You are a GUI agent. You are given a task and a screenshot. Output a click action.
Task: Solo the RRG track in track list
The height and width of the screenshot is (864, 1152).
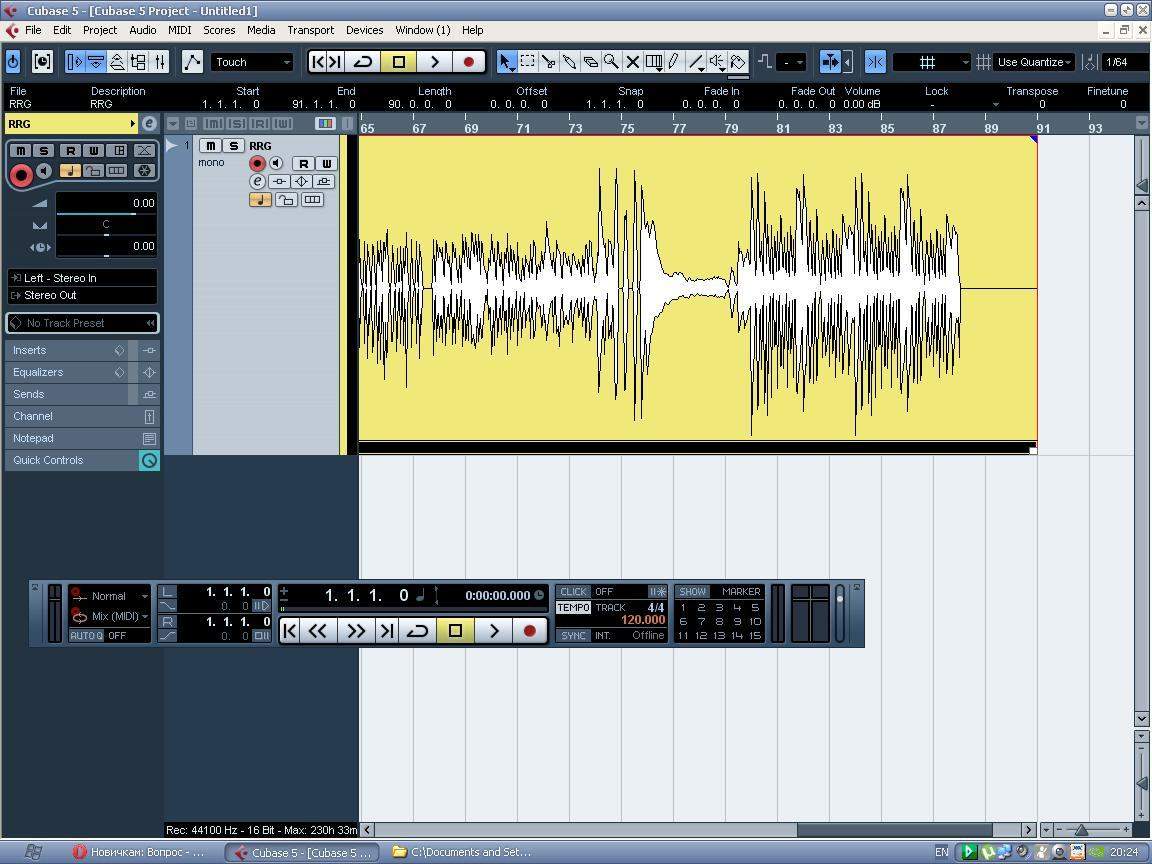point(233,146)
